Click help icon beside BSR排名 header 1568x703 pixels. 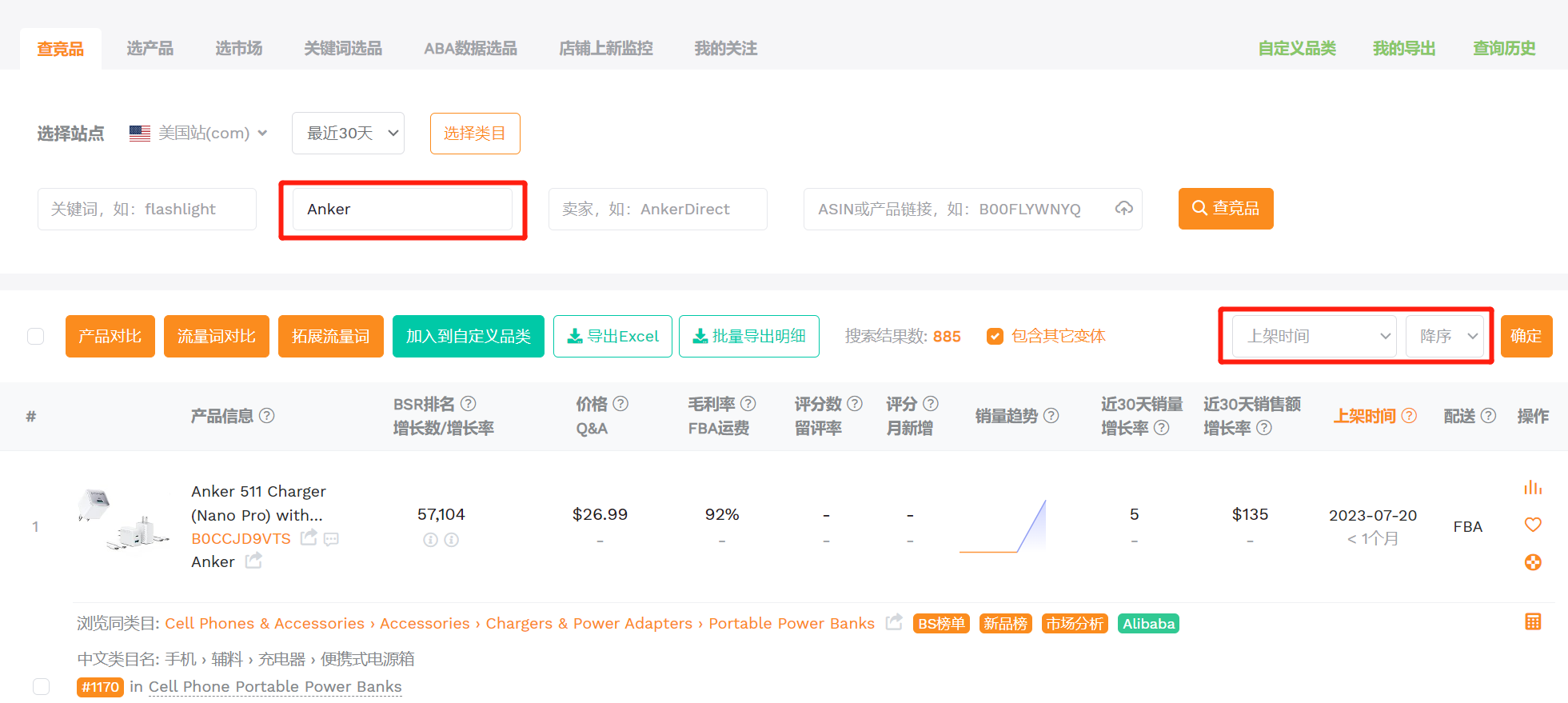(469, 404)
